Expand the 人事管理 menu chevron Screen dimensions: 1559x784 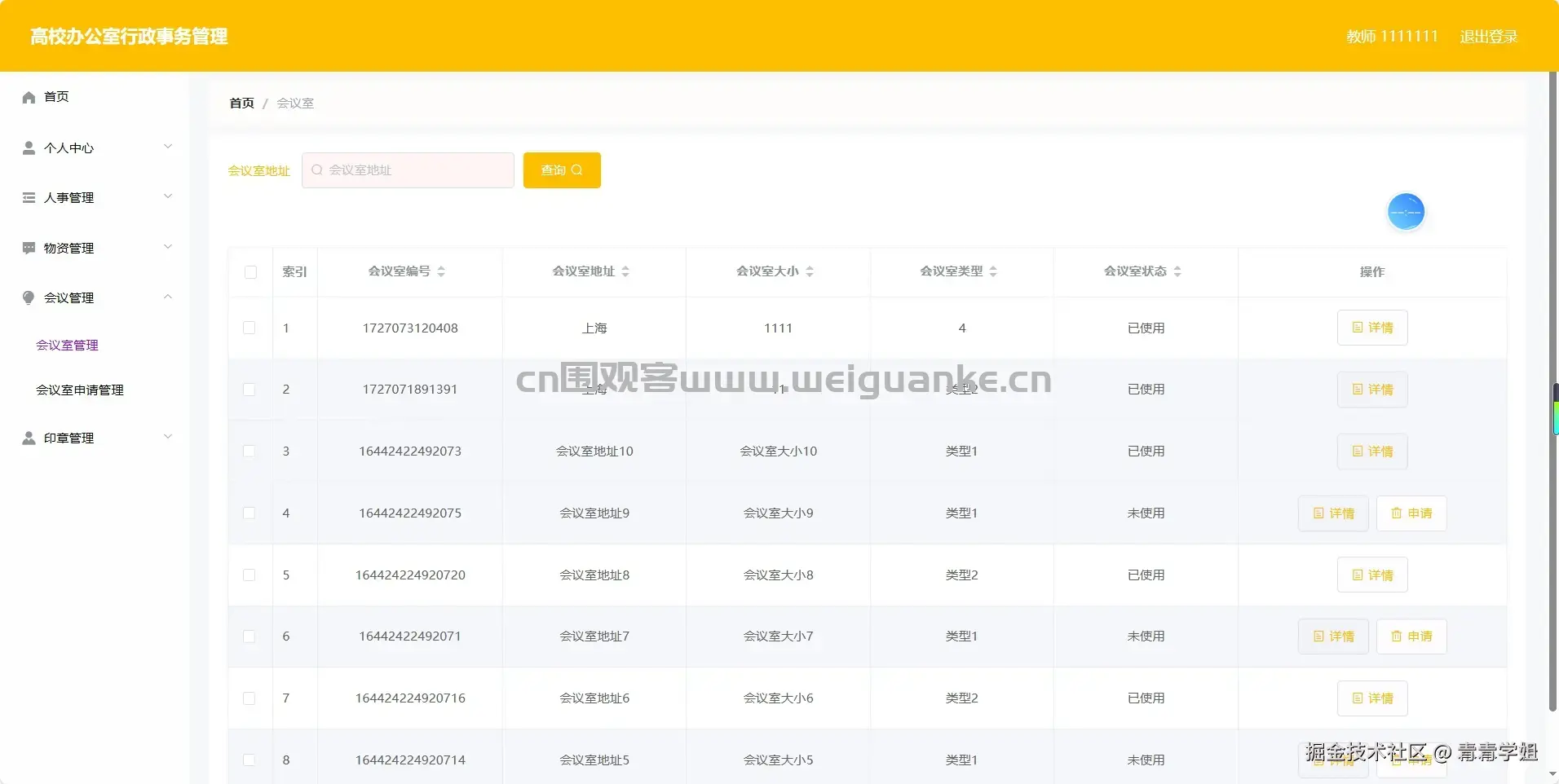[x=168, y=196]
